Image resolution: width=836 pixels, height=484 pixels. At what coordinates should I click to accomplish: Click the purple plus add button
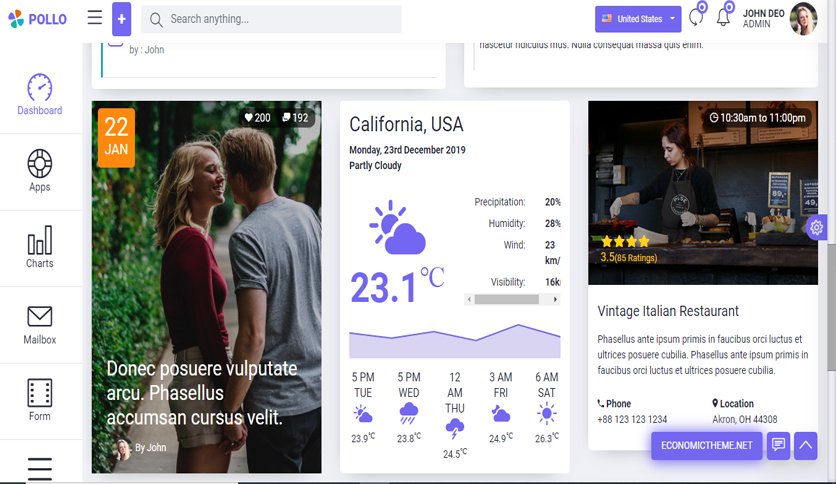tap(122, 19)
